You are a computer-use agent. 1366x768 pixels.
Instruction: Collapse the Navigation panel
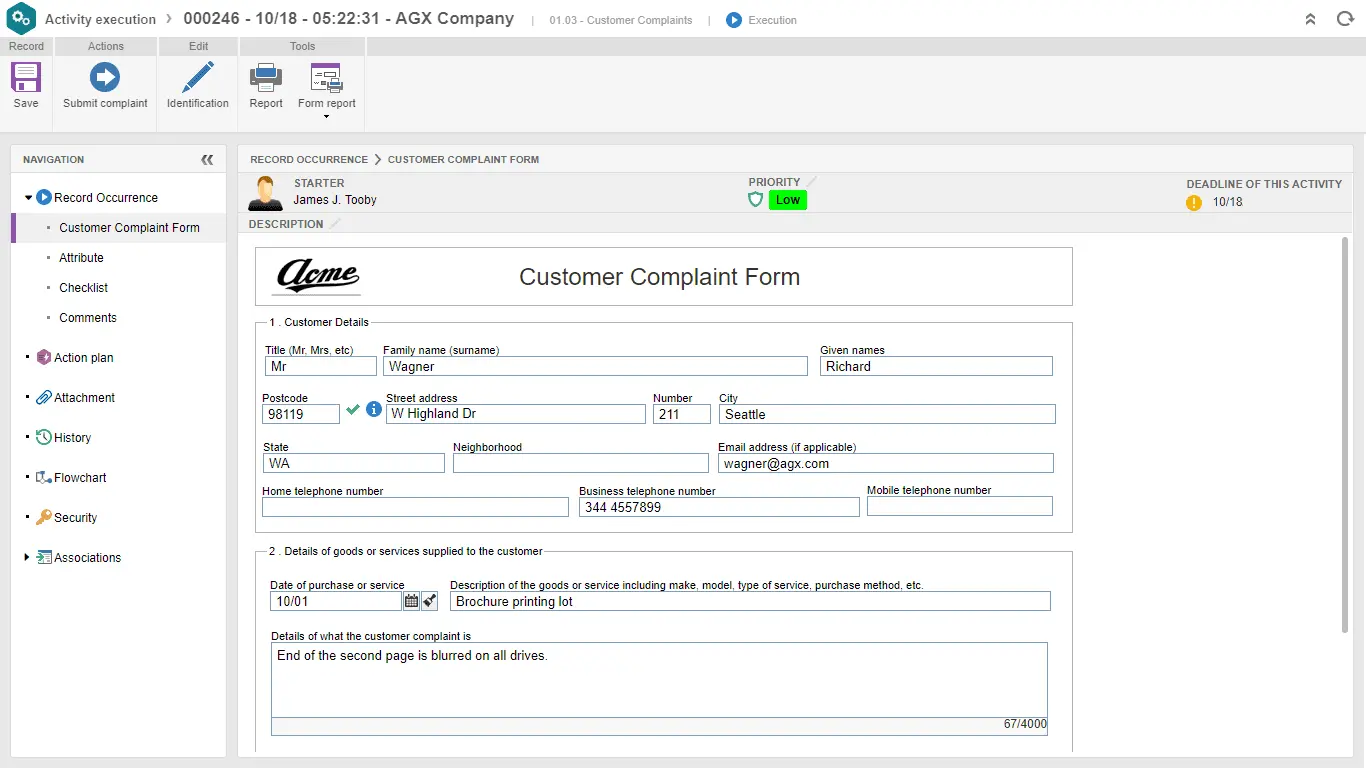pyautogui.click(x=207, y=159)
